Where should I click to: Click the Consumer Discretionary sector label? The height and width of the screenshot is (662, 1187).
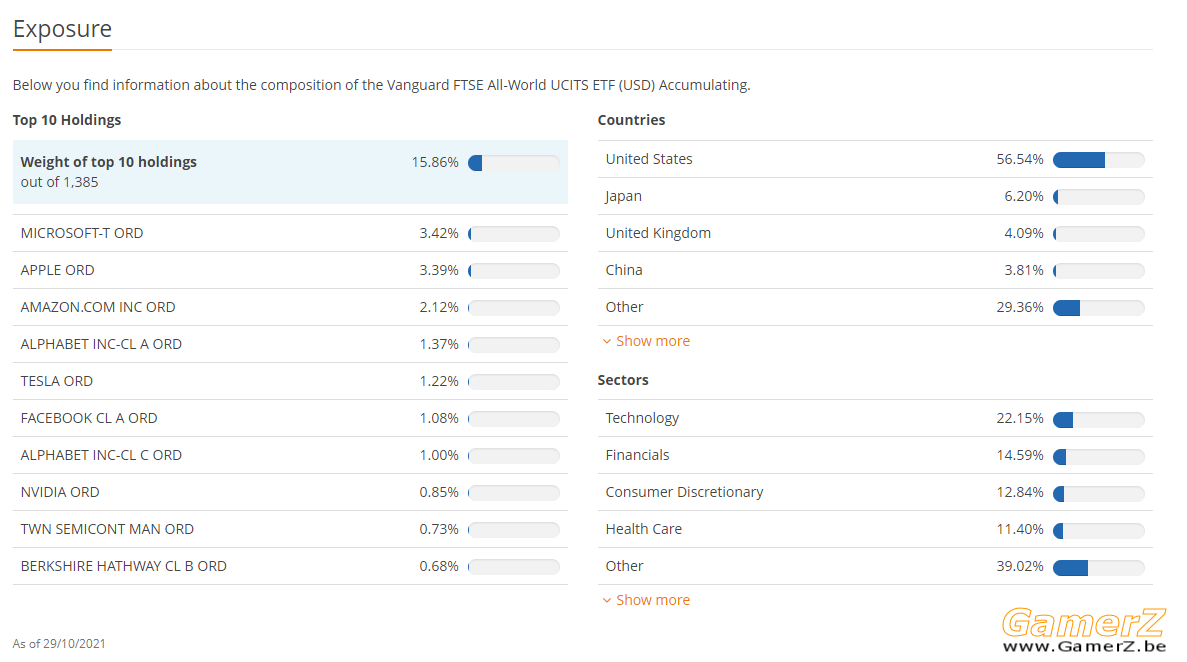pos(684,492)
